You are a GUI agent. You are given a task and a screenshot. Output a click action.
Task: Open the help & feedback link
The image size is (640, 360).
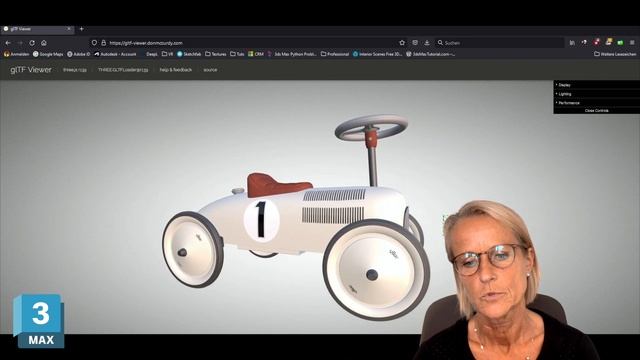point(176,70)
